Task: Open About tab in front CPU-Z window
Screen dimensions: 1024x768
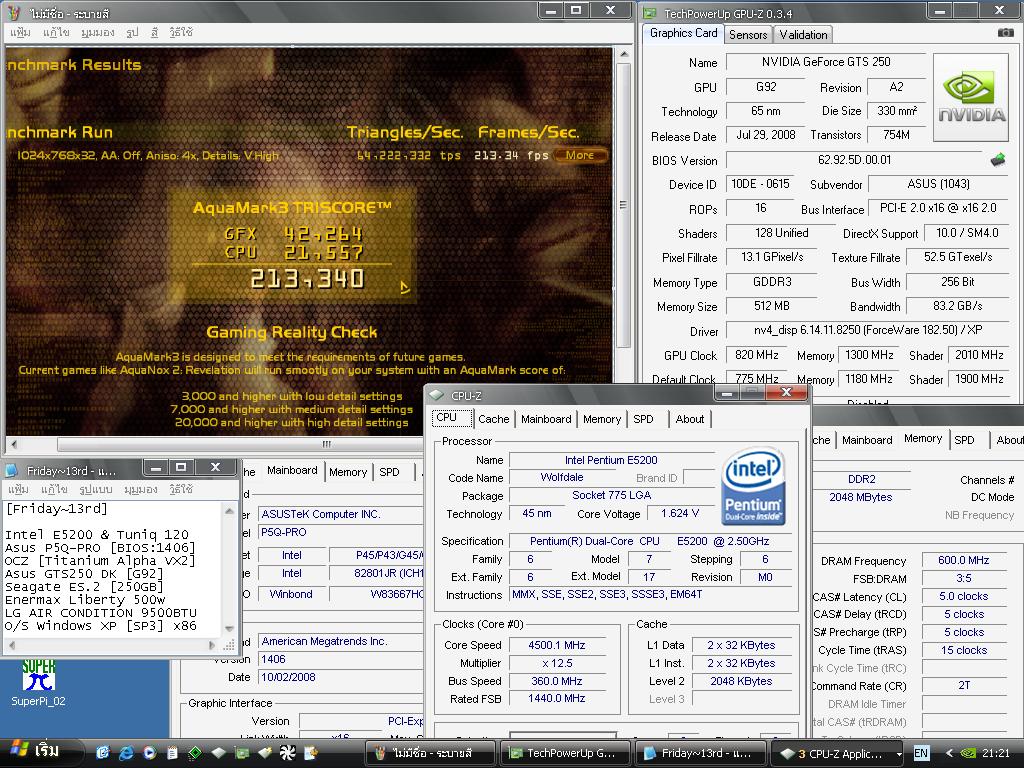Action: pyautogui.click(x=690, y=419)
